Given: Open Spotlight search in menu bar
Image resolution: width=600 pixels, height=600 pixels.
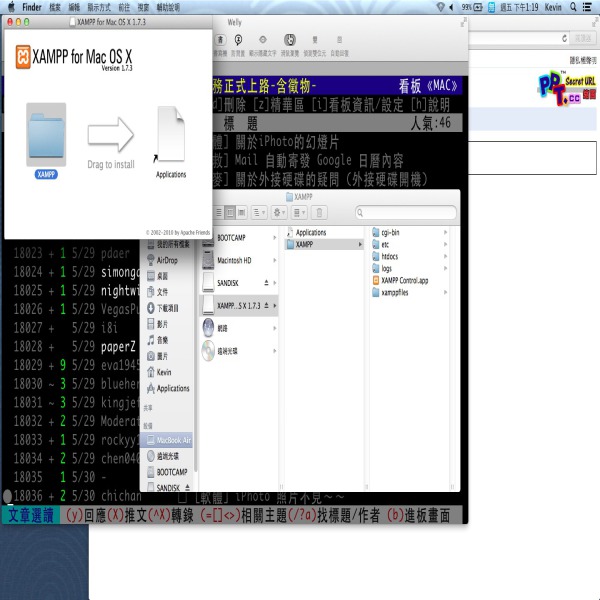Looking at the screenshot, I should [573, 7].
